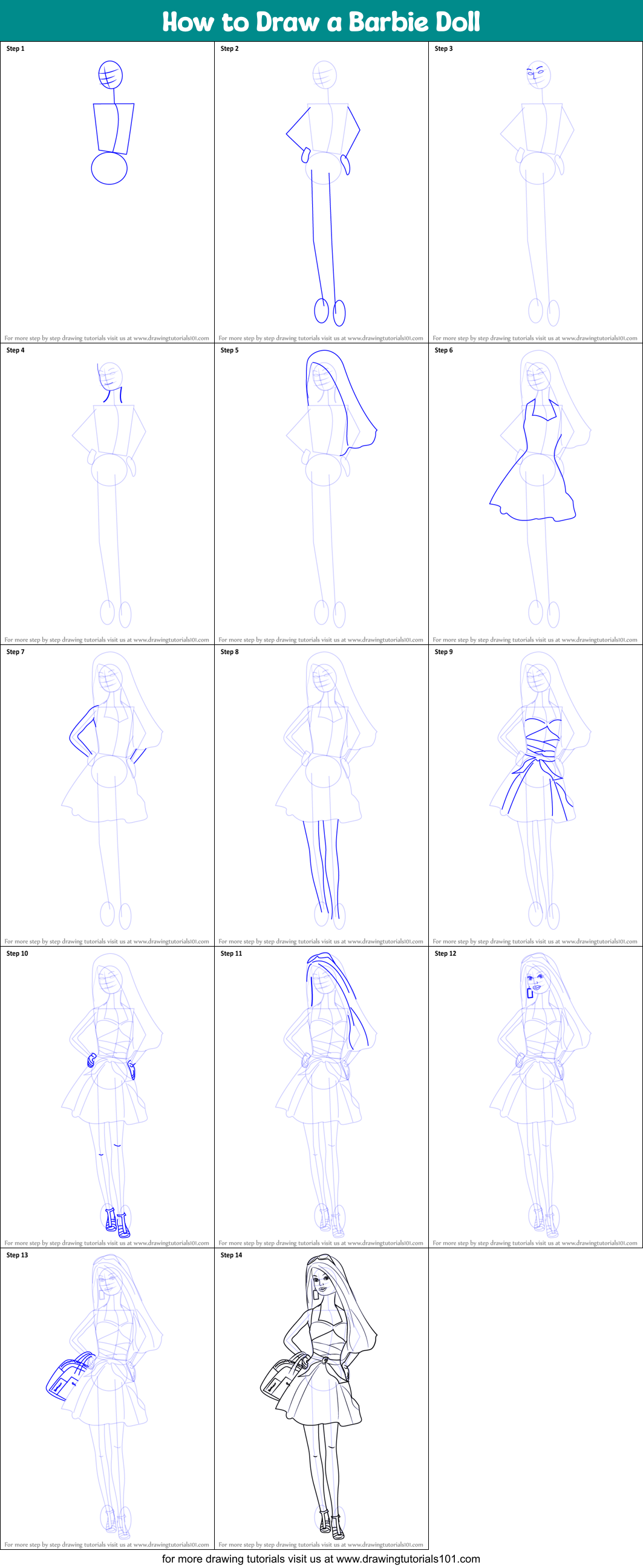Click the sunglasses on finished Barbie's head

[320, 1259]
